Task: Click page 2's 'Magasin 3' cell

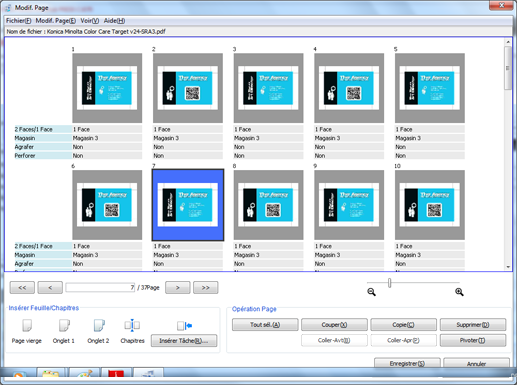Action: (188, 138)
